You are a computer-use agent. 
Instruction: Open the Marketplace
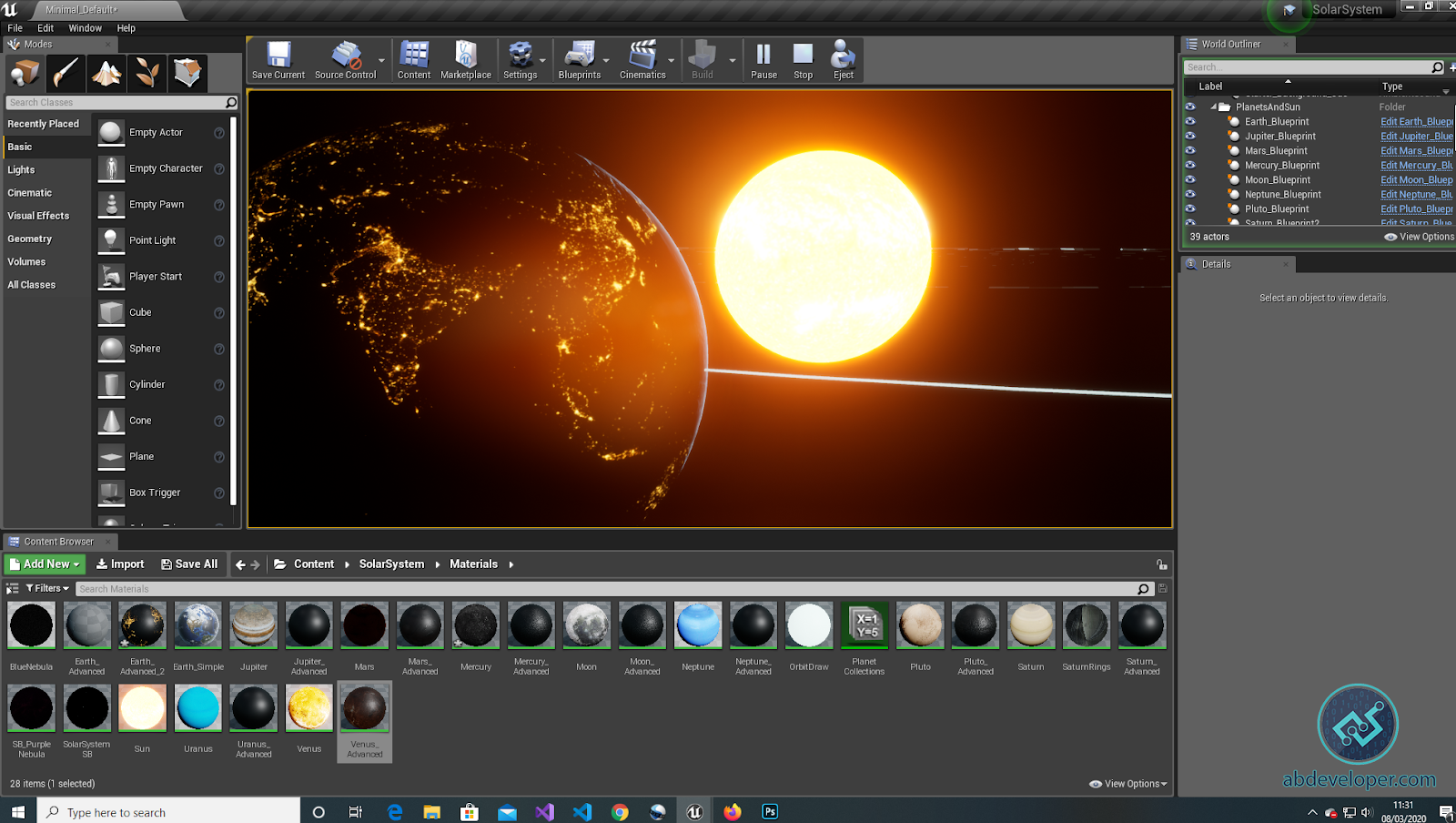tap(465, 56)
